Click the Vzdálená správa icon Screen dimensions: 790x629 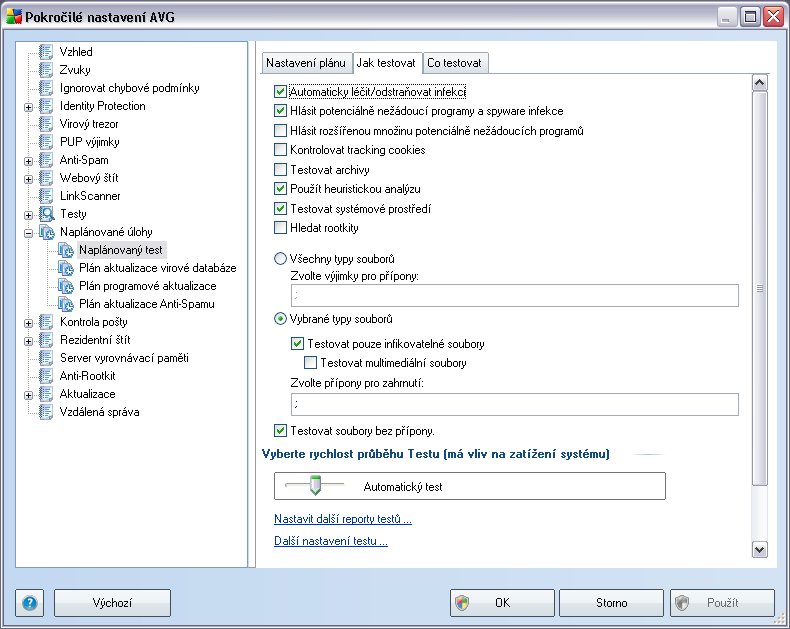pos(46,412)
